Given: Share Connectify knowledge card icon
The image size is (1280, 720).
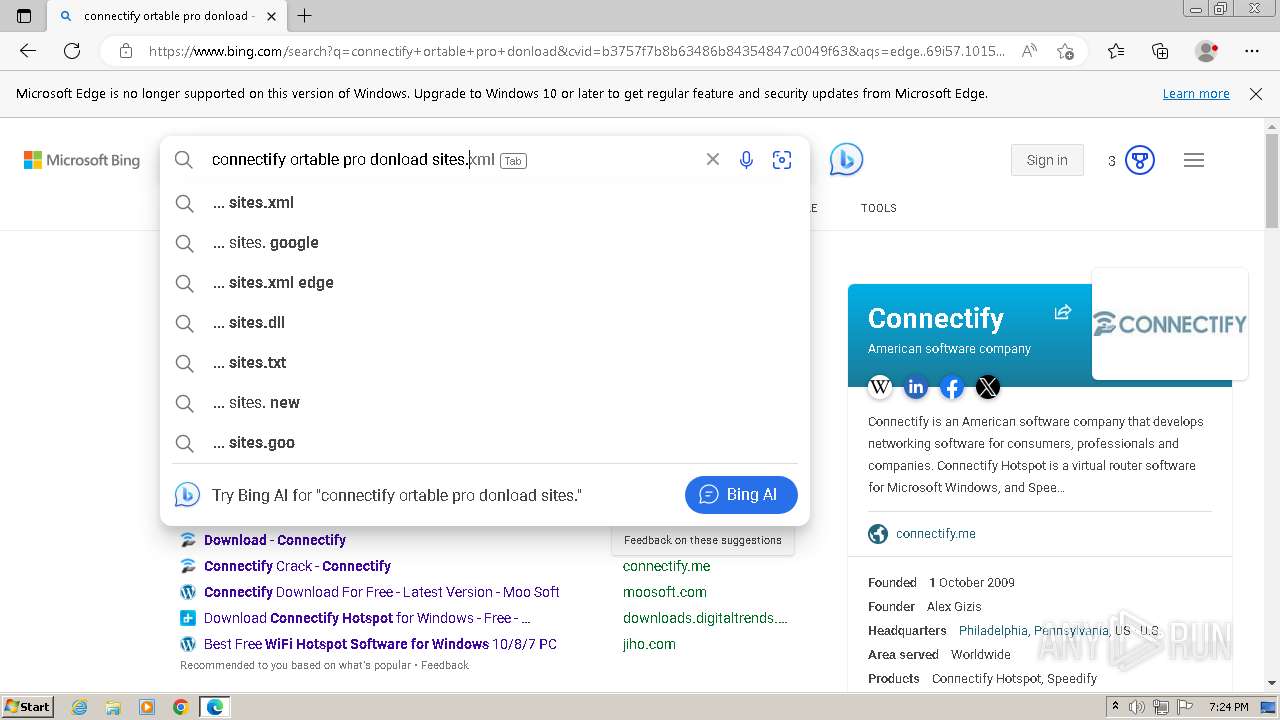Looking at the screenshot, I should pos(1063,312).
